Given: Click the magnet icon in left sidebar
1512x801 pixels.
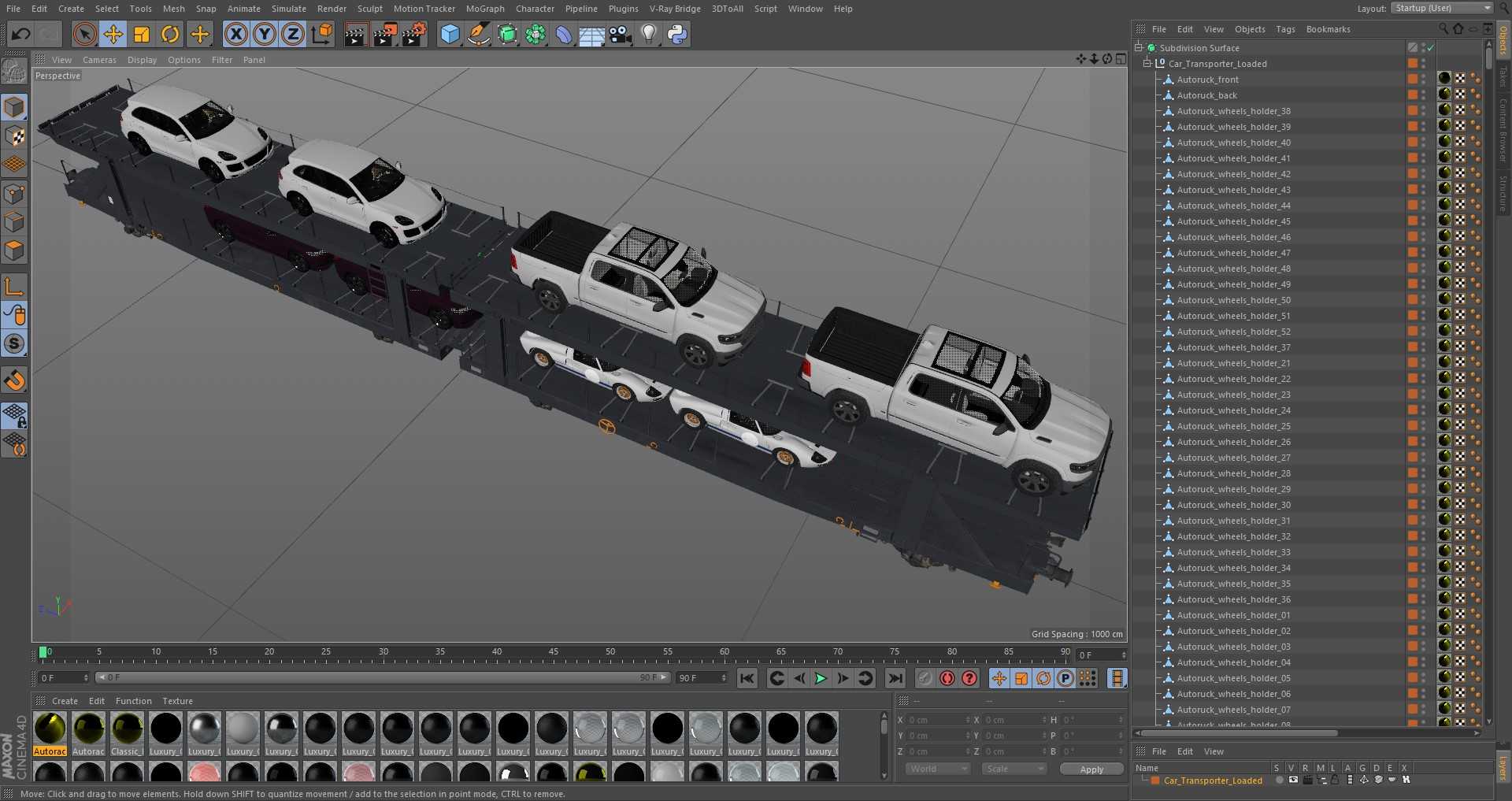Looking at the screenshot, I should tap(14, 381).
